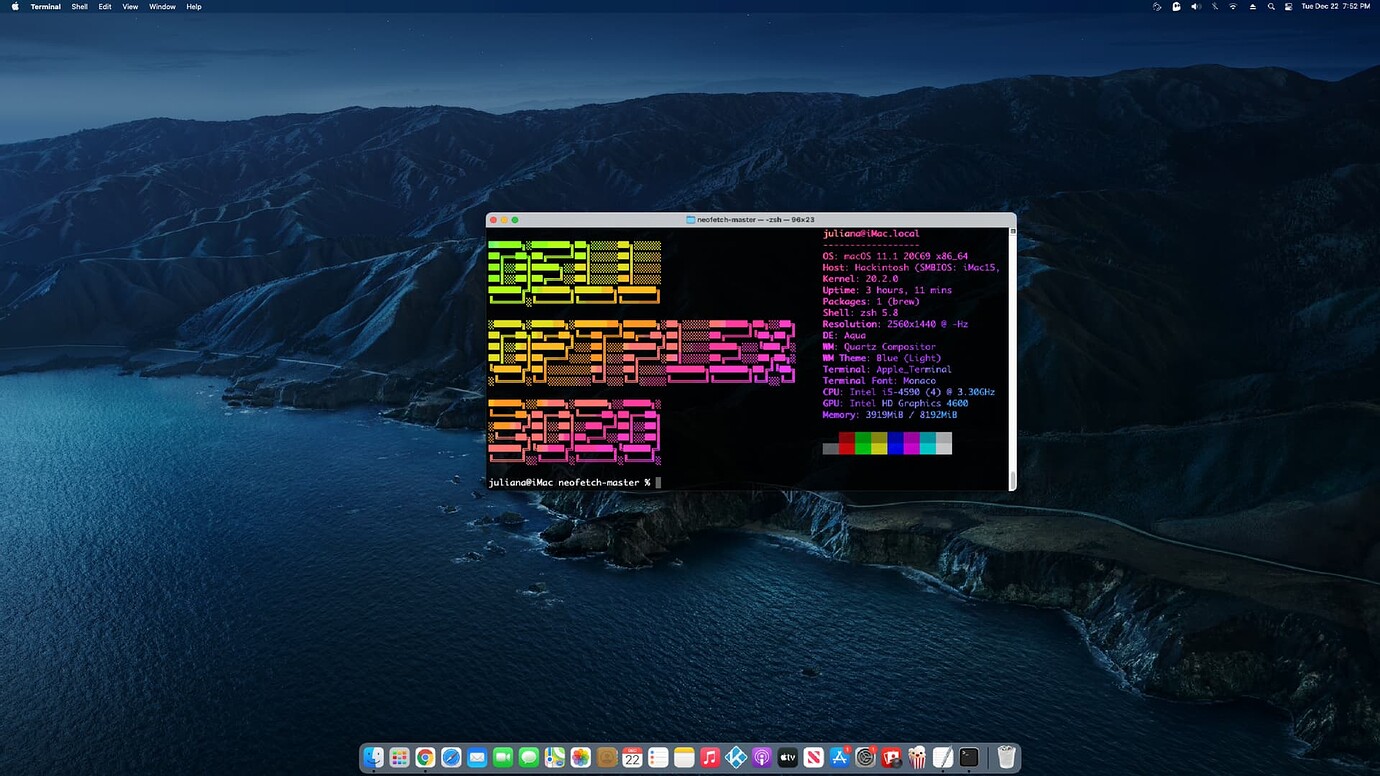Open the Apple menu
Viewport: 1380px width, 776px height.
point(14,6)
